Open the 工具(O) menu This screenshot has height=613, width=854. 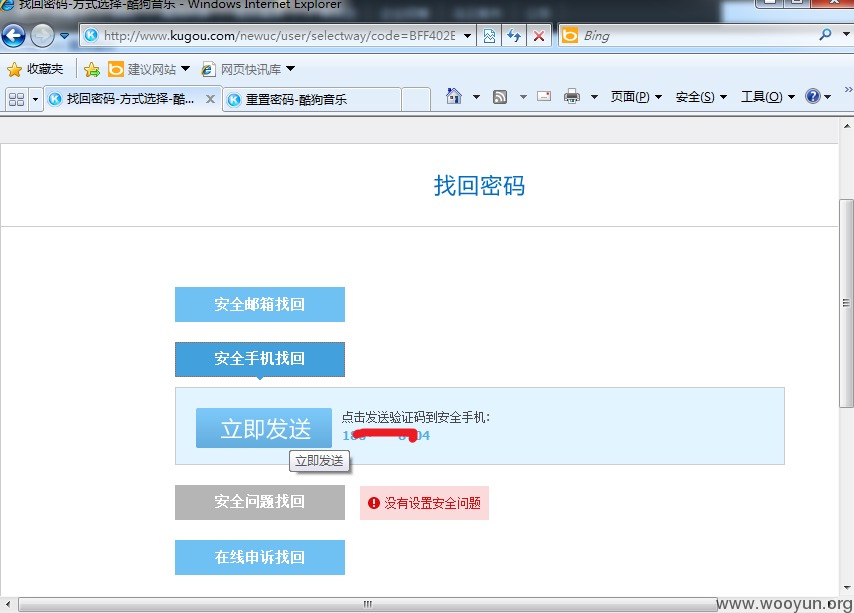[x=767, y=97]
